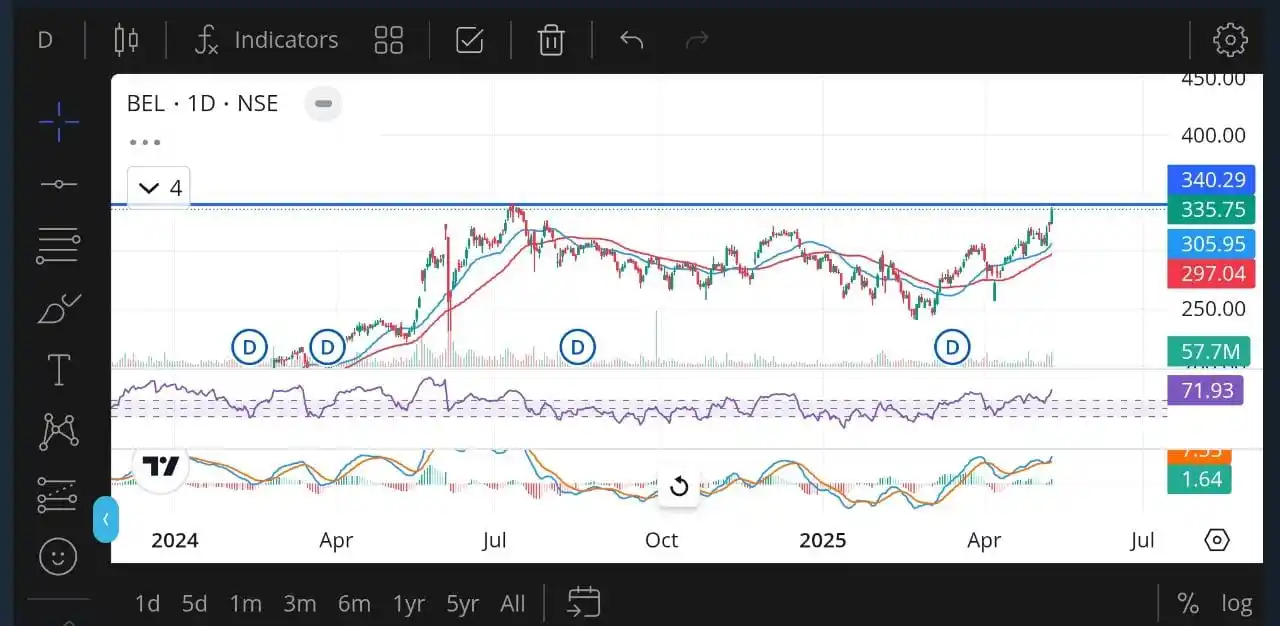Redo the chart action

pyautogui.click(x=697, y=40)
